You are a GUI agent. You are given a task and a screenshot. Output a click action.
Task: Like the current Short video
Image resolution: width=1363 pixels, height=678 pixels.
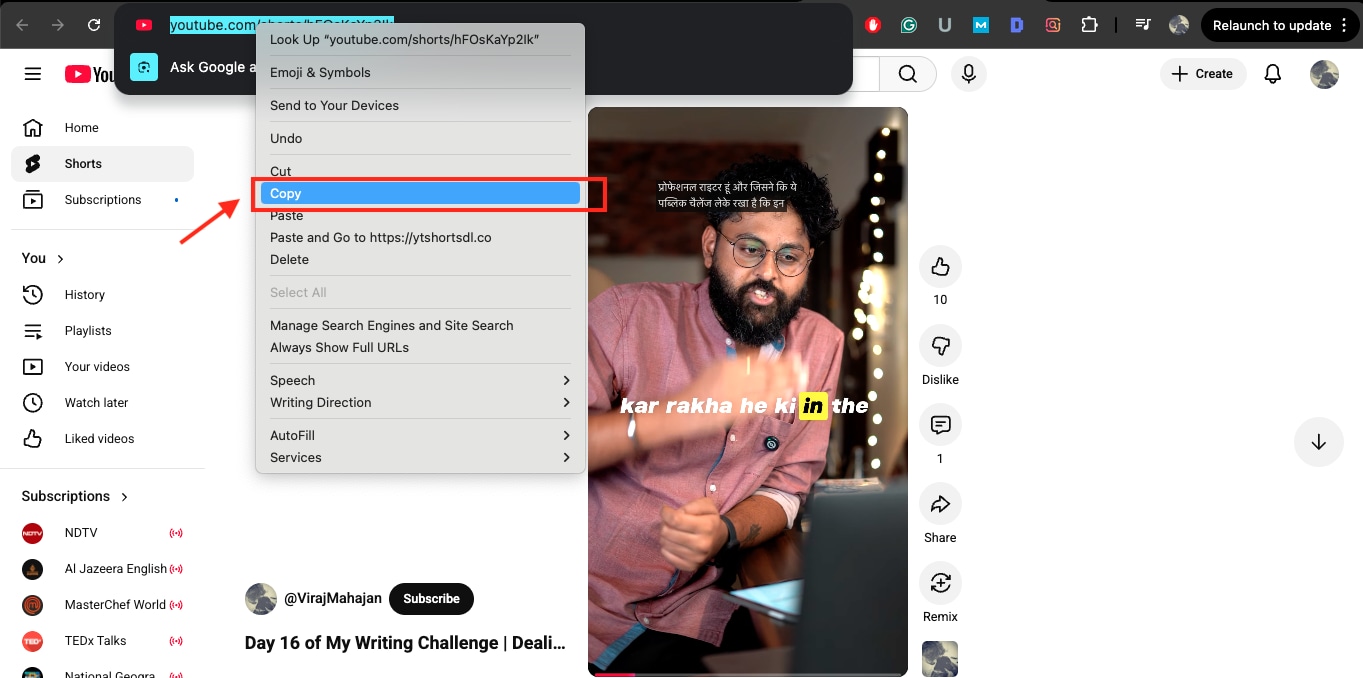click(940, 266)
